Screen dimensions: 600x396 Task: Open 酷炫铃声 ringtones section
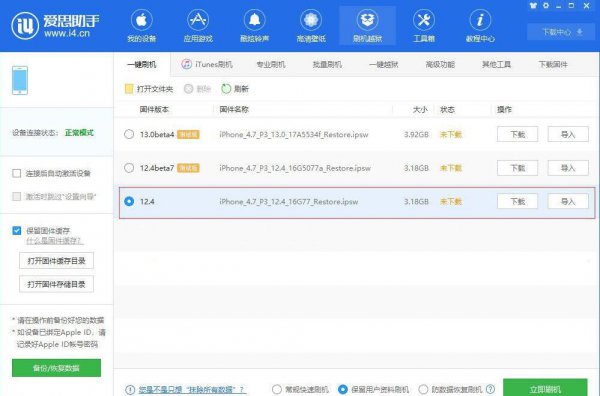(x=254, y=26)
